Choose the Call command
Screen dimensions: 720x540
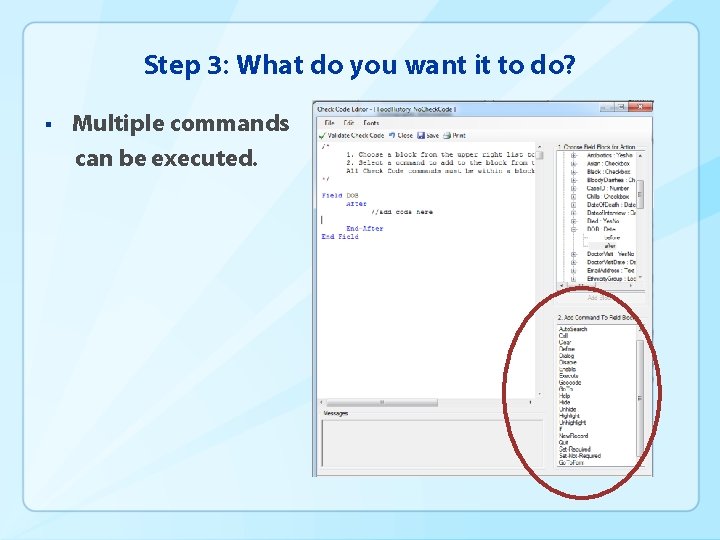point(563,336)
